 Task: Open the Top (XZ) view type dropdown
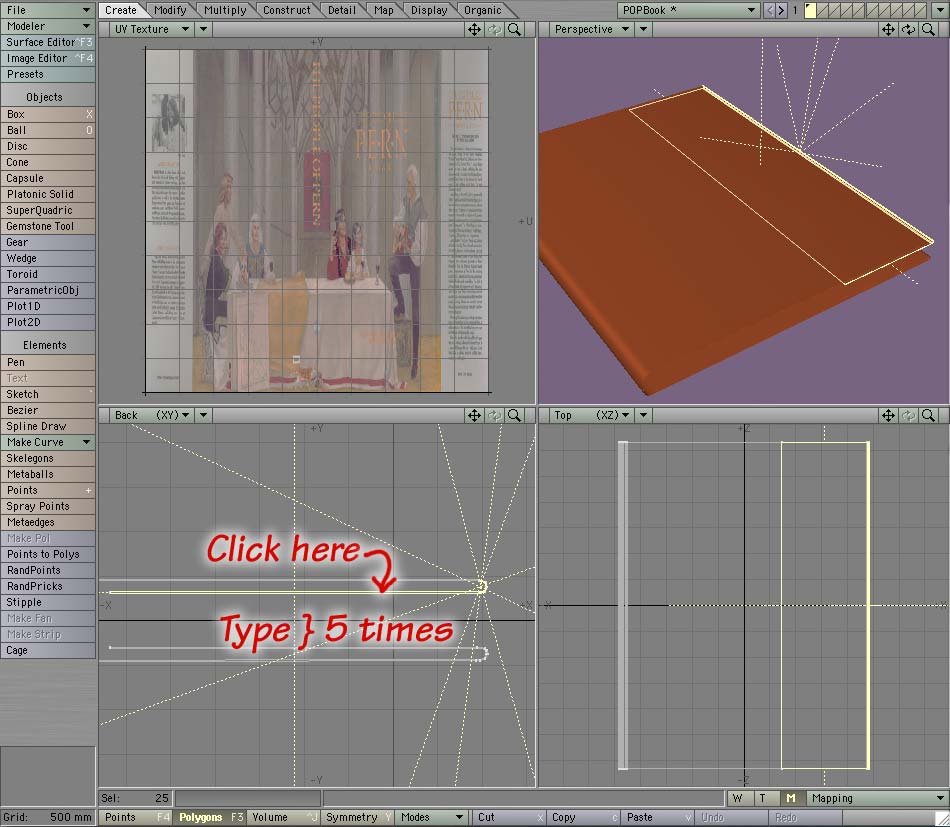591,415
